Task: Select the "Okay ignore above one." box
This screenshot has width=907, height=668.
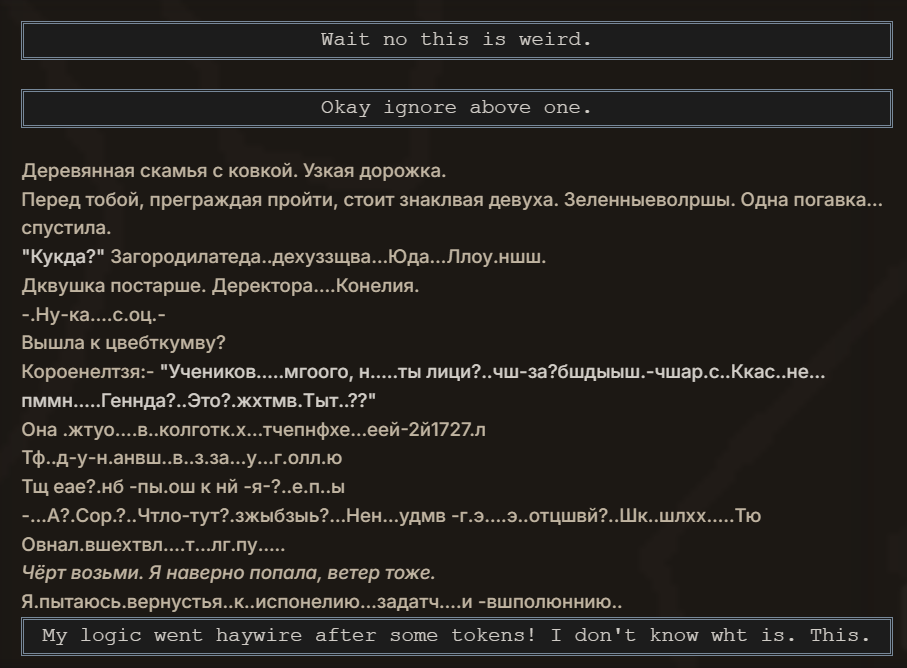Action: click(456, 108)
